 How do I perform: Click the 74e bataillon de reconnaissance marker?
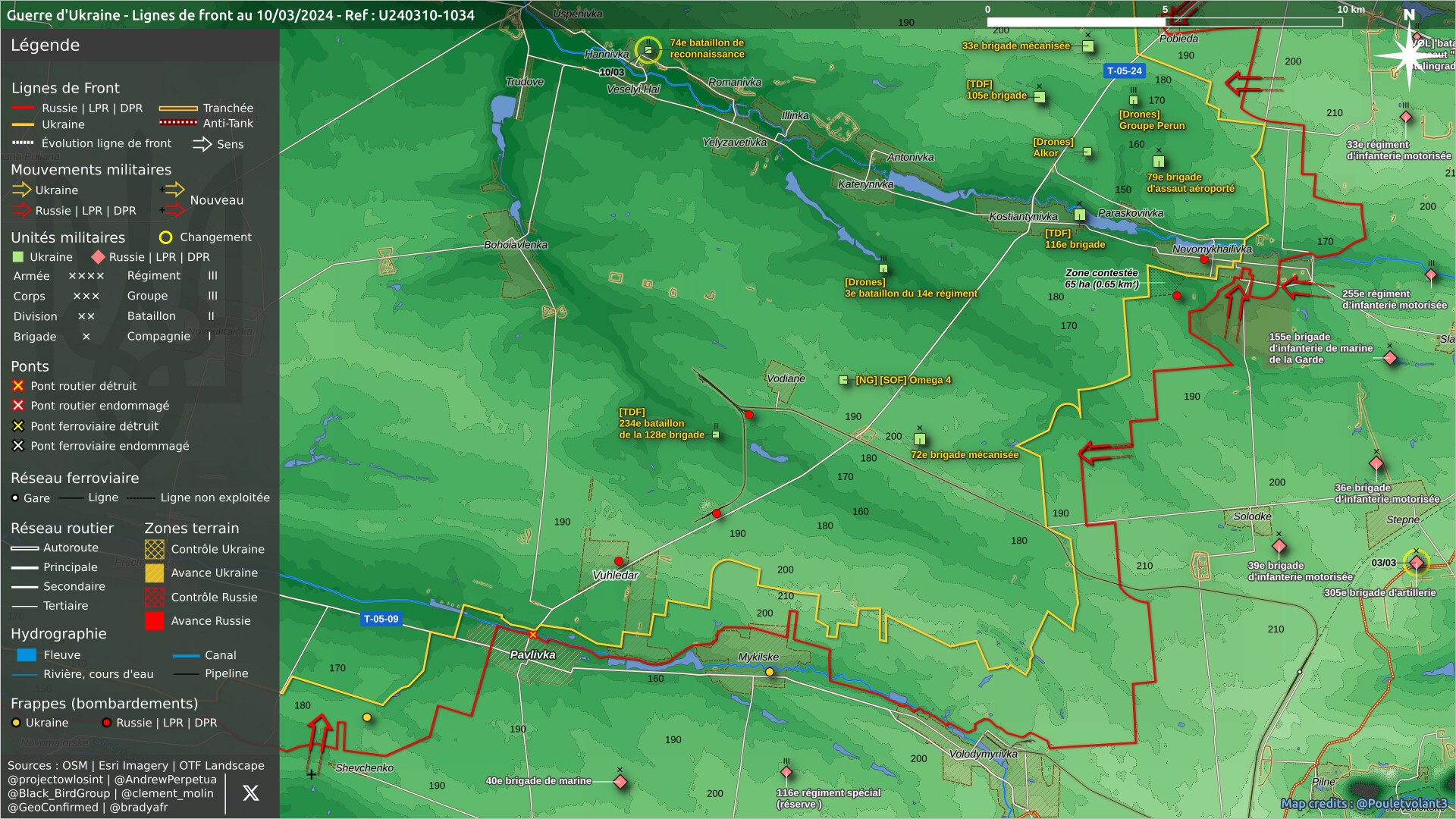click(648, 50)
